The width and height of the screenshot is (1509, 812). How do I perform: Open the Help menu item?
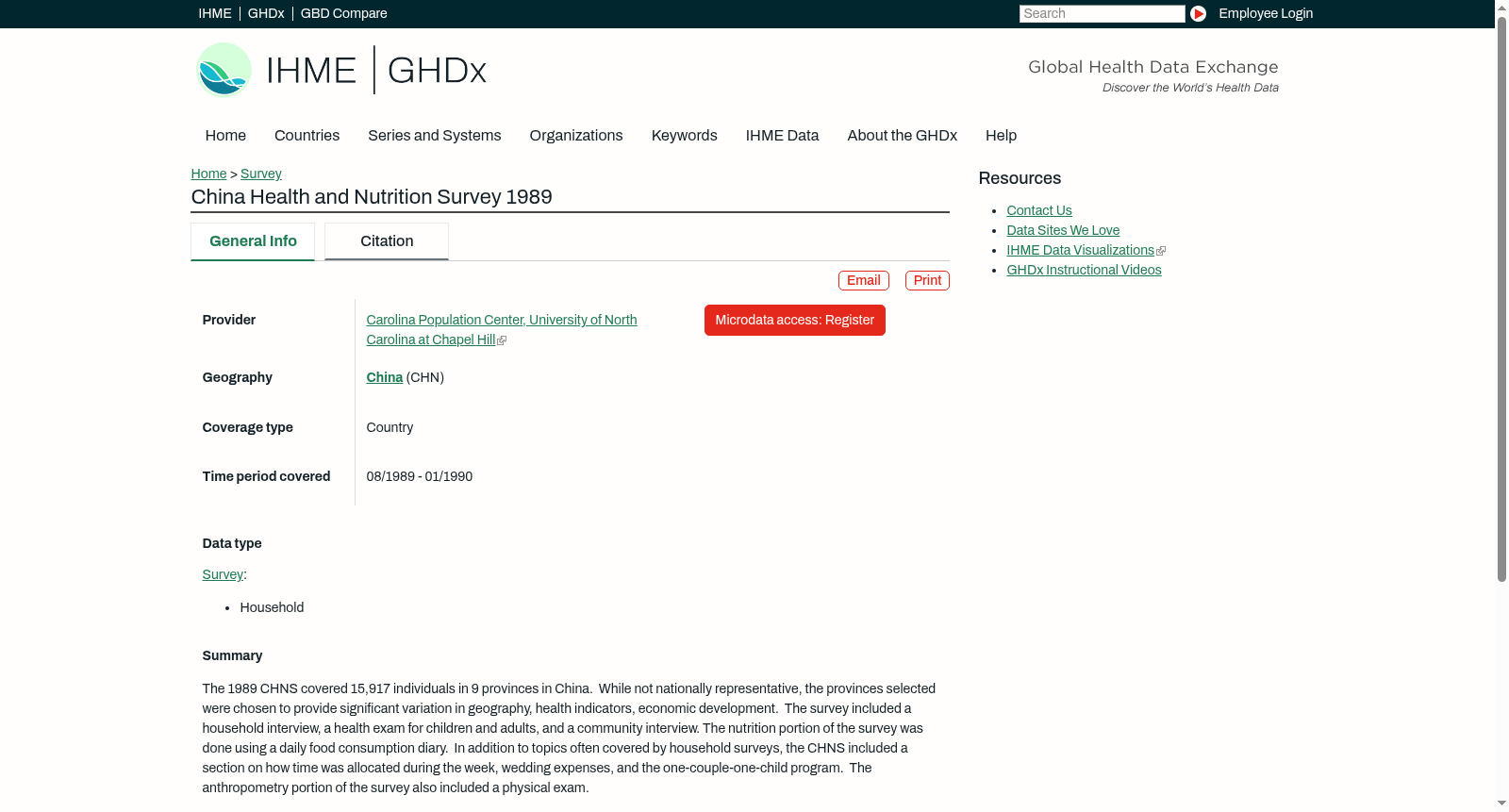tap(1001, 136)
